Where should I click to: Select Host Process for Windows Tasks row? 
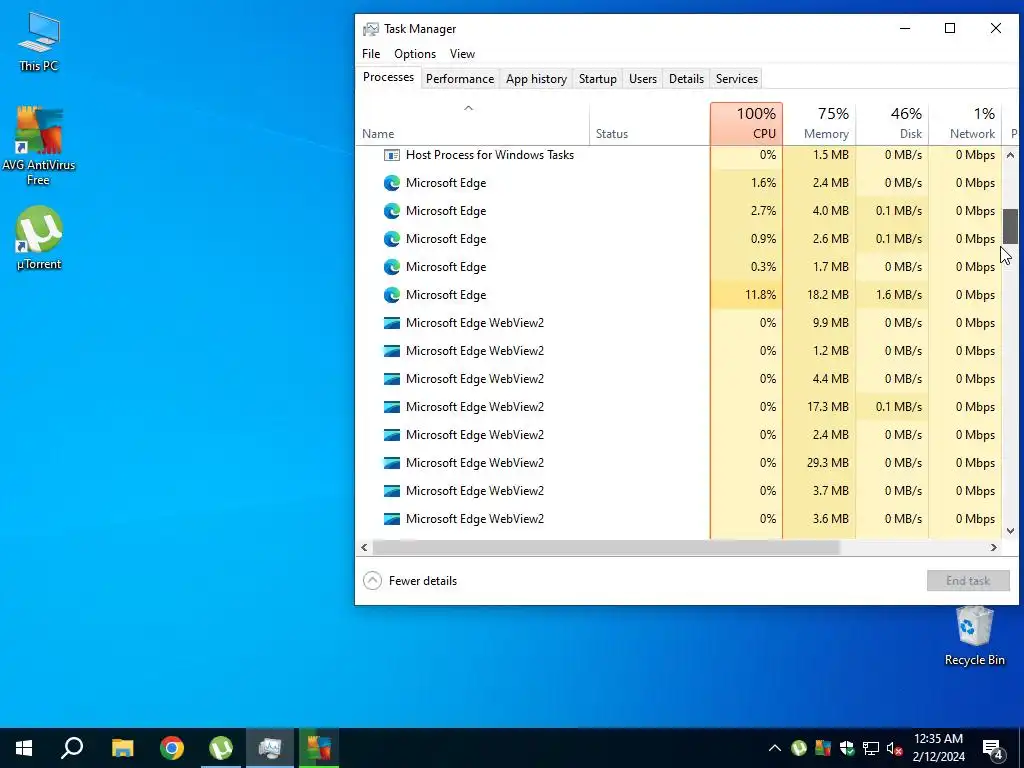click(679, 155)
